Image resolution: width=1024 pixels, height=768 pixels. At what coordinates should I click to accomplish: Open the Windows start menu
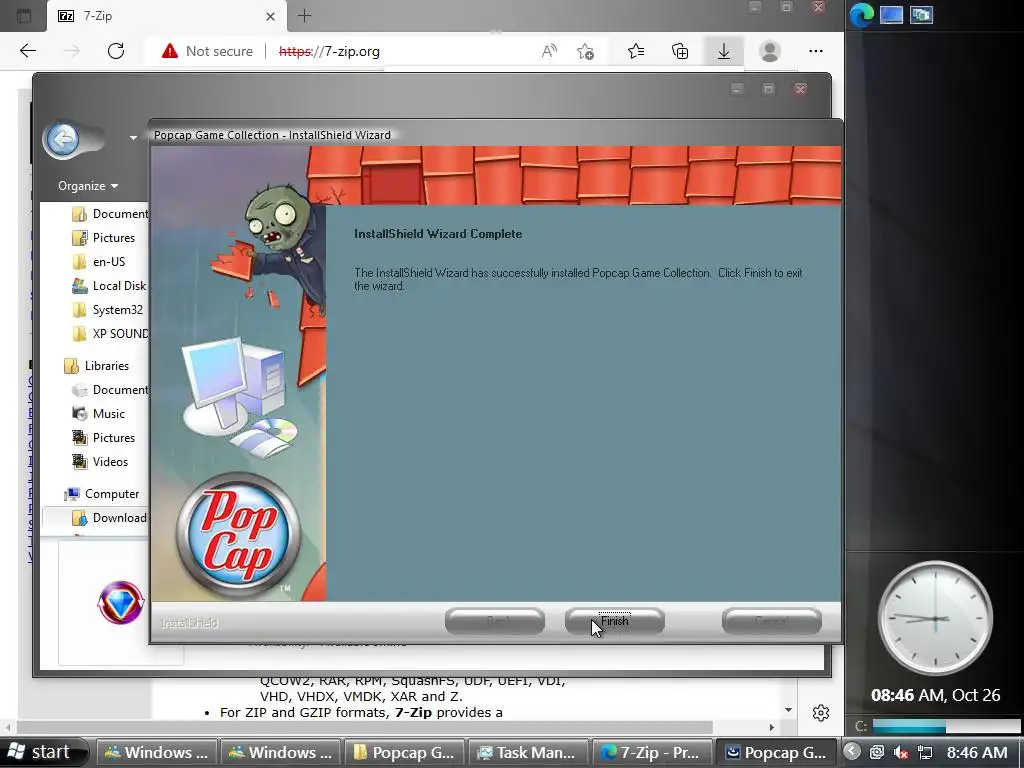42,752
